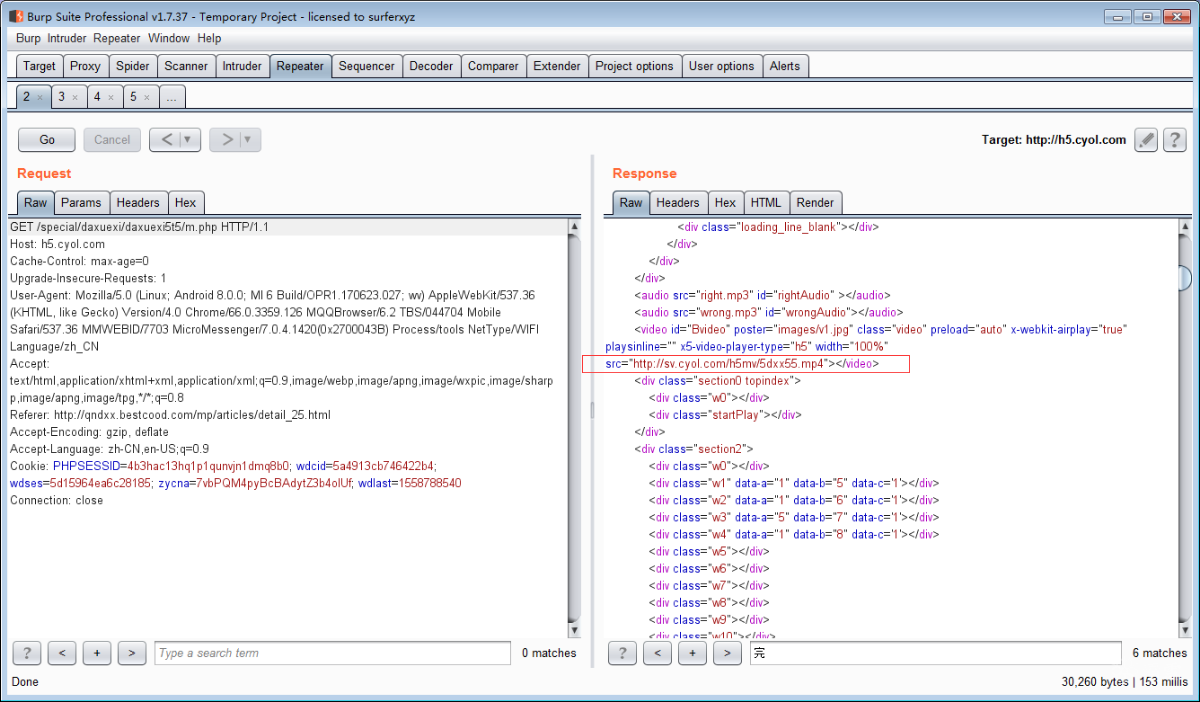
Task: Go forward in request history
Action: pos(226,140)
